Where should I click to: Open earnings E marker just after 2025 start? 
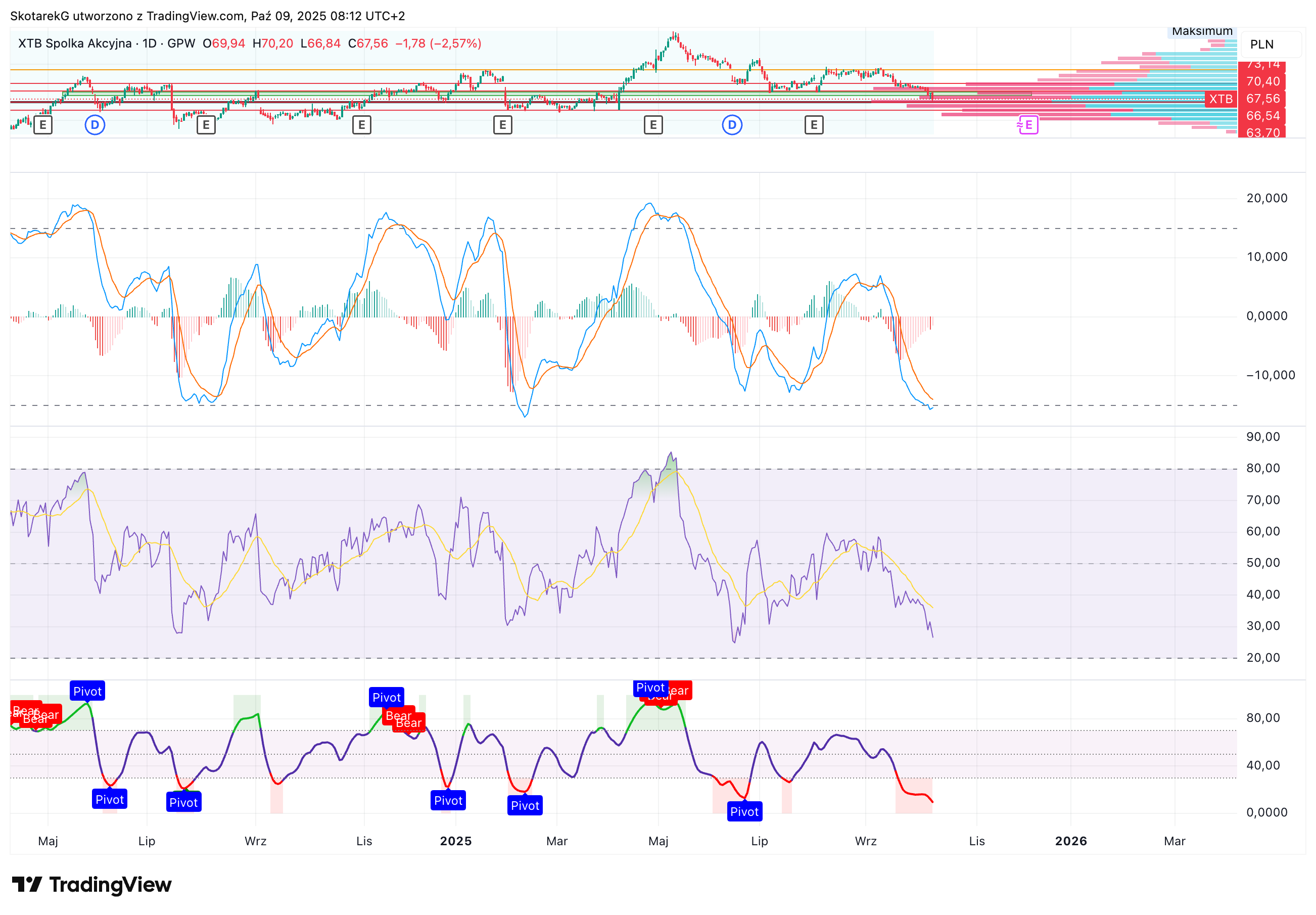pos(502,124)
